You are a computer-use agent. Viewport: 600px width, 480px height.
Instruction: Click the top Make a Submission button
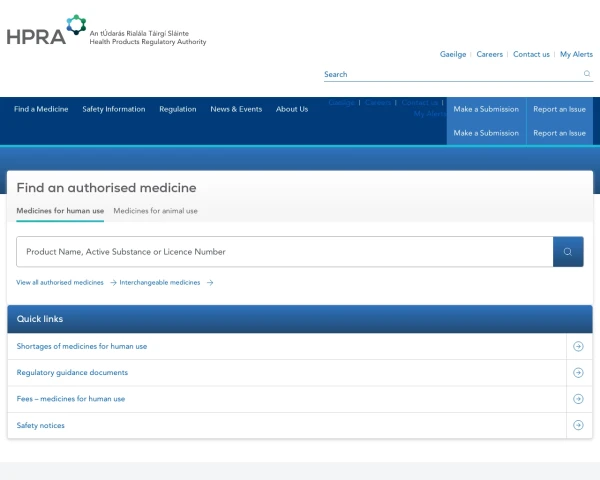(486, 109)
